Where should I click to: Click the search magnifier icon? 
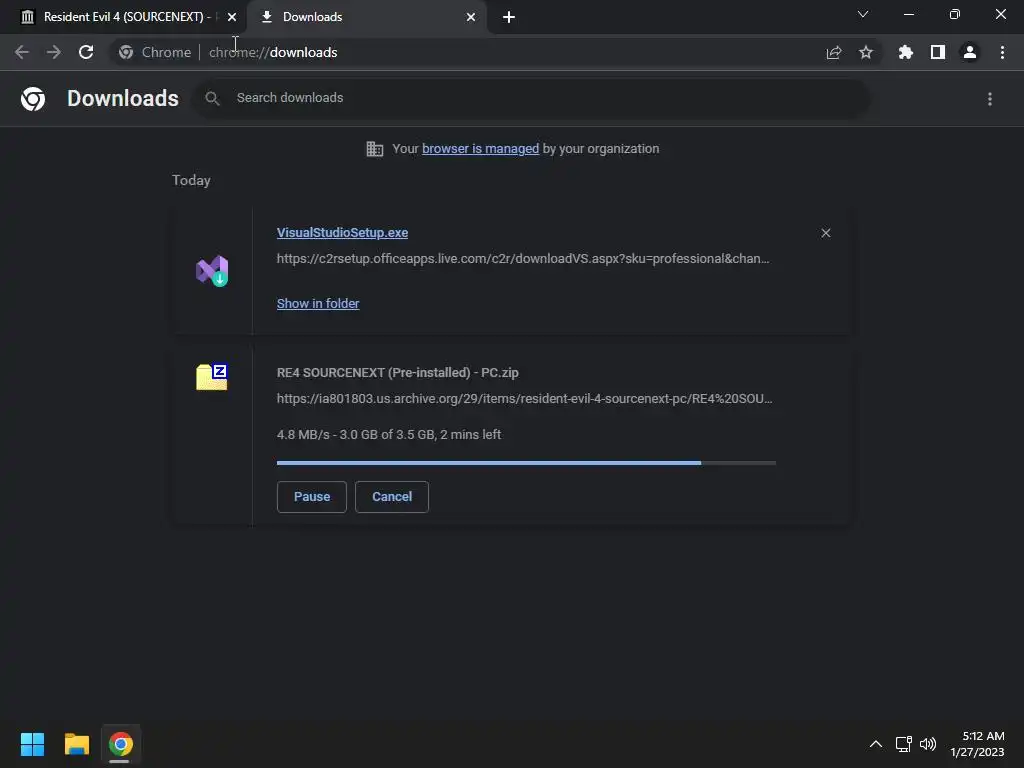tap(212, 99)
